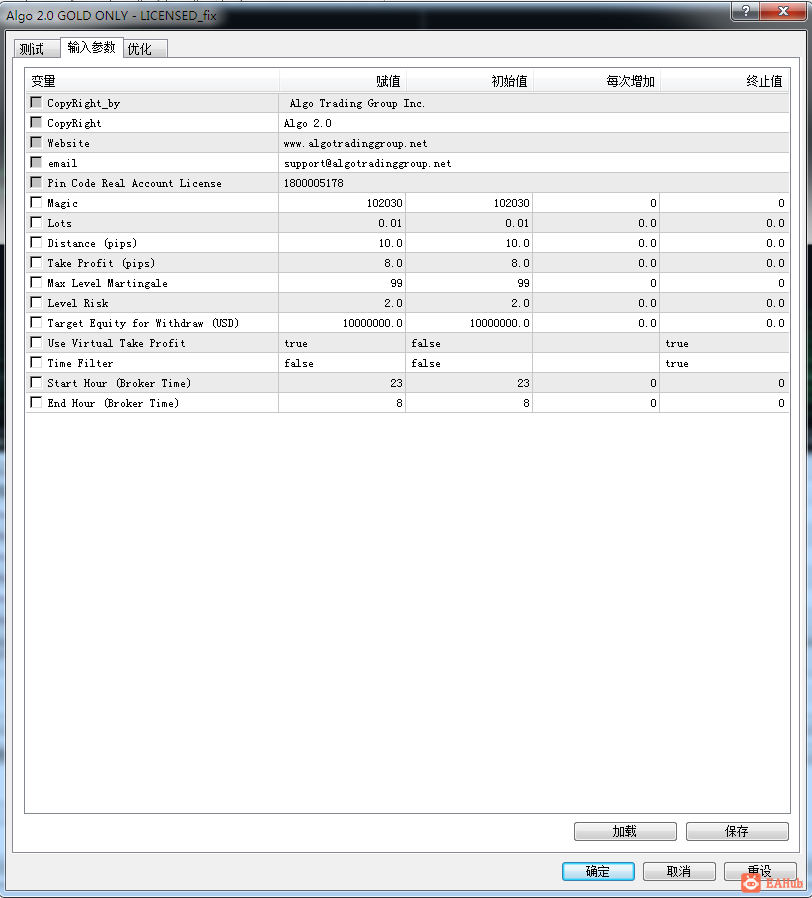Select Max Level Martingale 初始值 cell 99
This screenshot has width=812, height=898.
click(470, 283)
